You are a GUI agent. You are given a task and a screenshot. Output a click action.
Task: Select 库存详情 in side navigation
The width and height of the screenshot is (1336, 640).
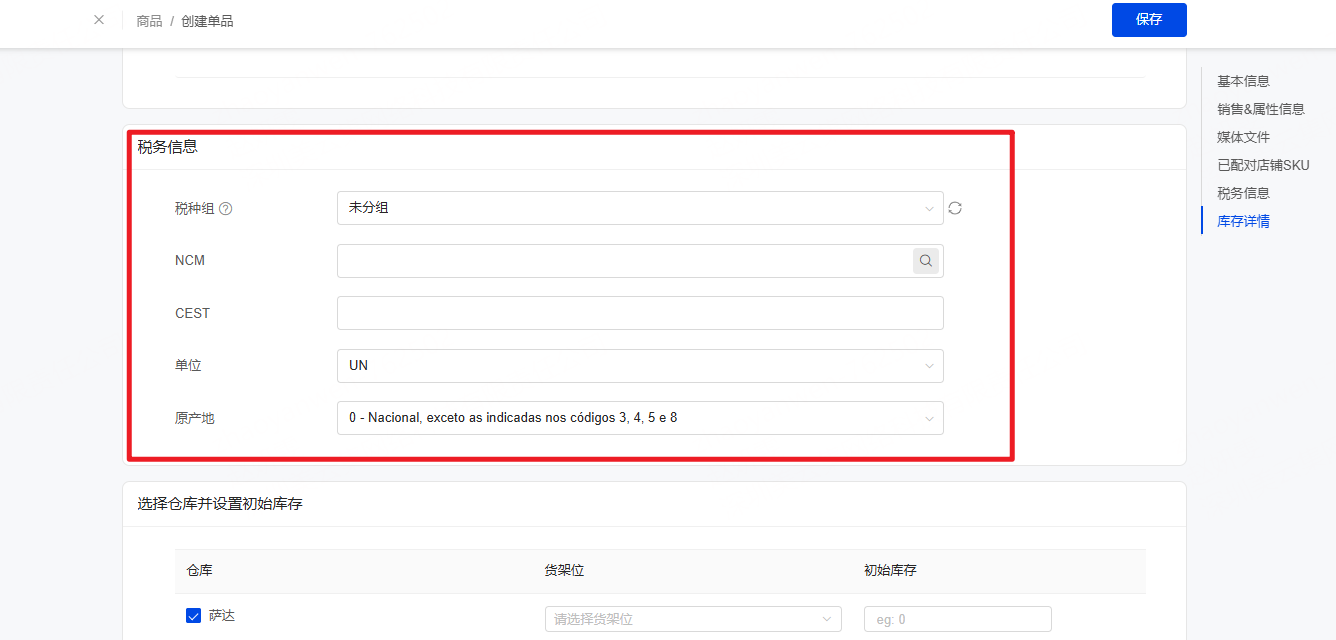pyautogui.click(x=1243, y=221)
